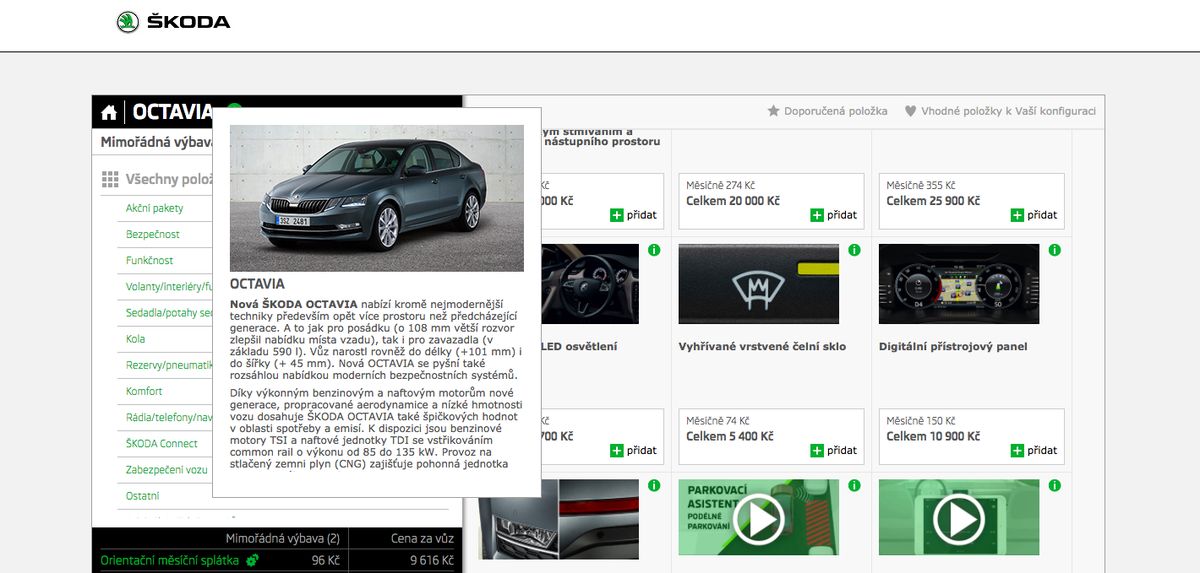The height and width of the screenshot is (573, 1200).
Task: Show info for the tail light item
Action: [654, 486]
